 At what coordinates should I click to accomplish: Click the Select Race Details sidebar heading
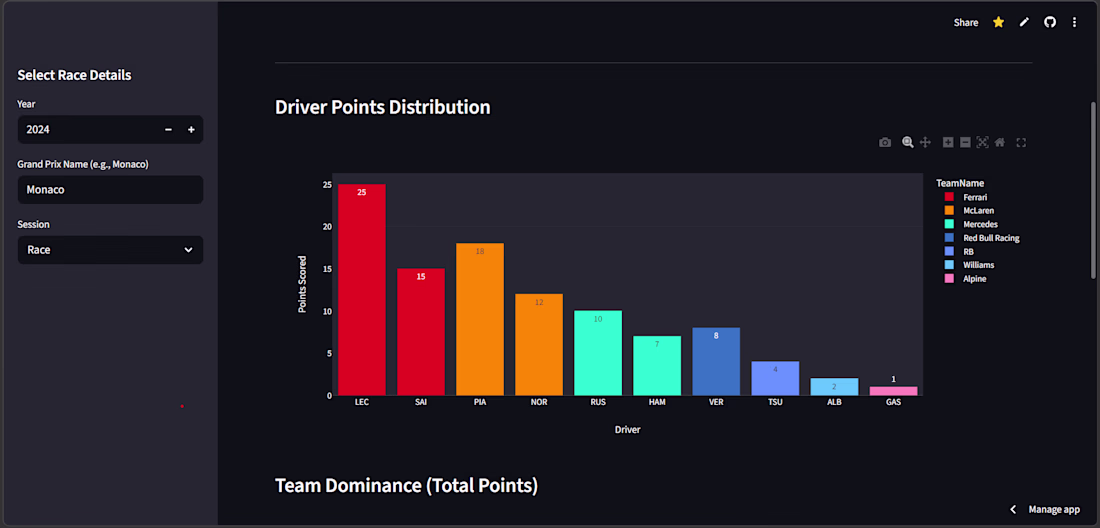click(74, 75)
